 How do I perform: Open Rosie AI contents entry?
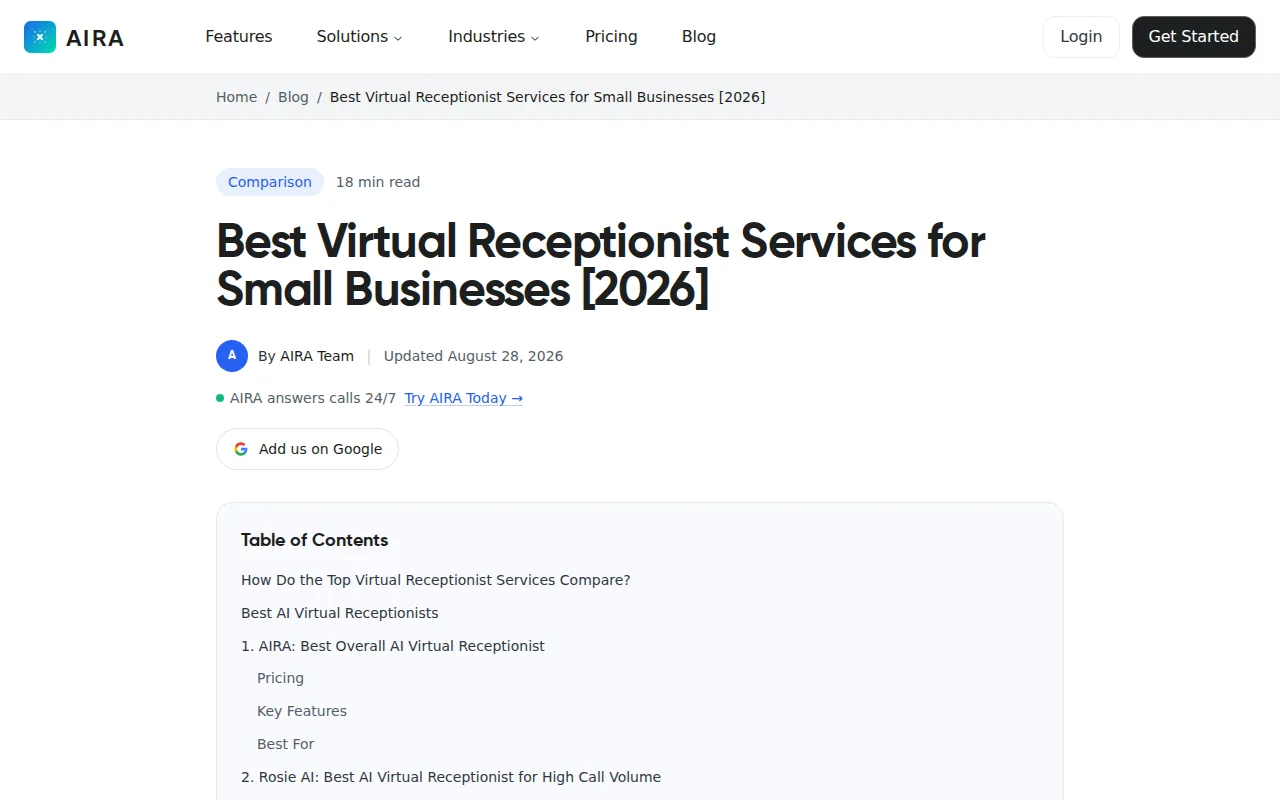[x=451, y=777]
